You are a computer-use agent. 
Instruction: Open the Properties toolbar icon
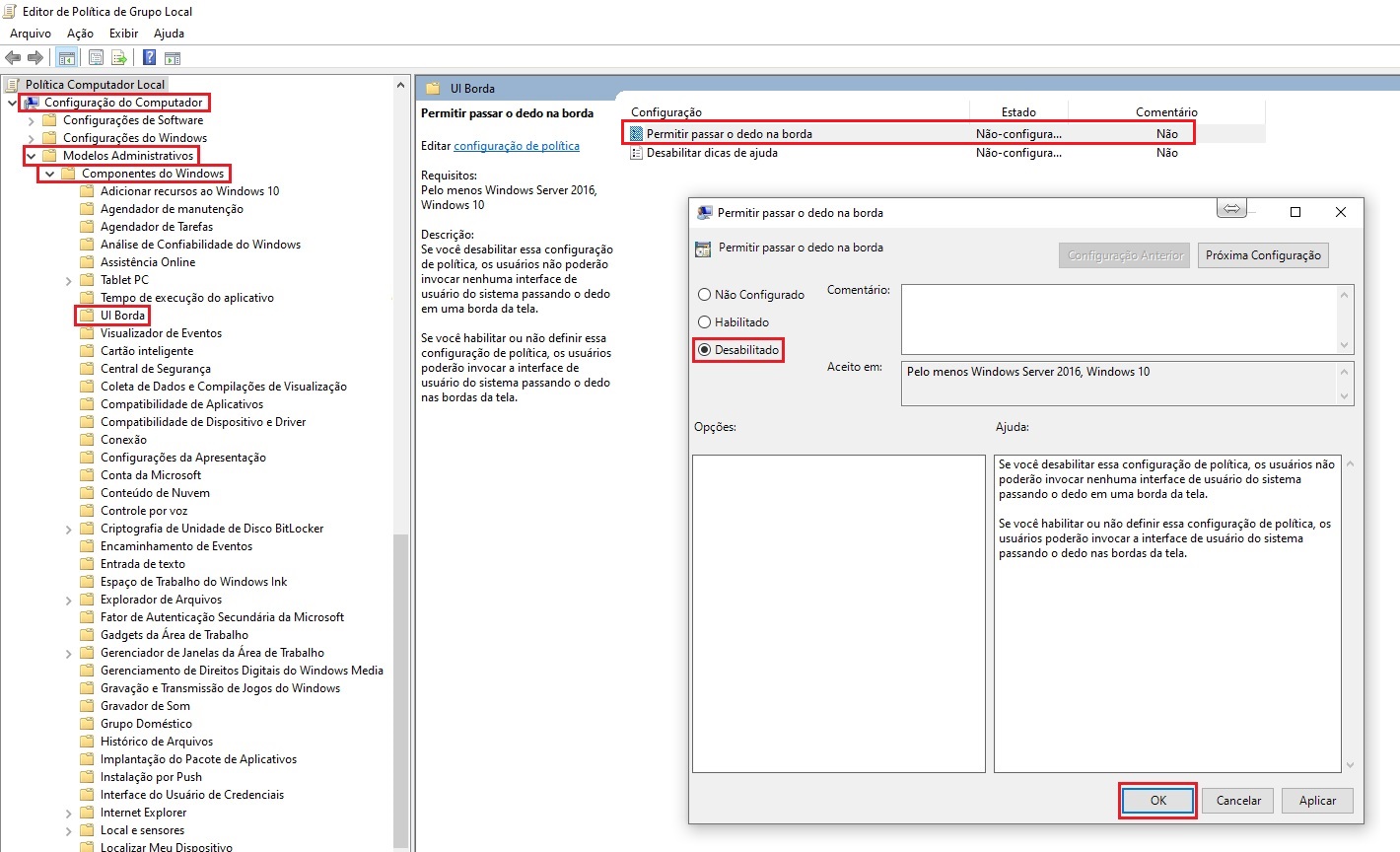pyautogui.click(x=96, y=57)
